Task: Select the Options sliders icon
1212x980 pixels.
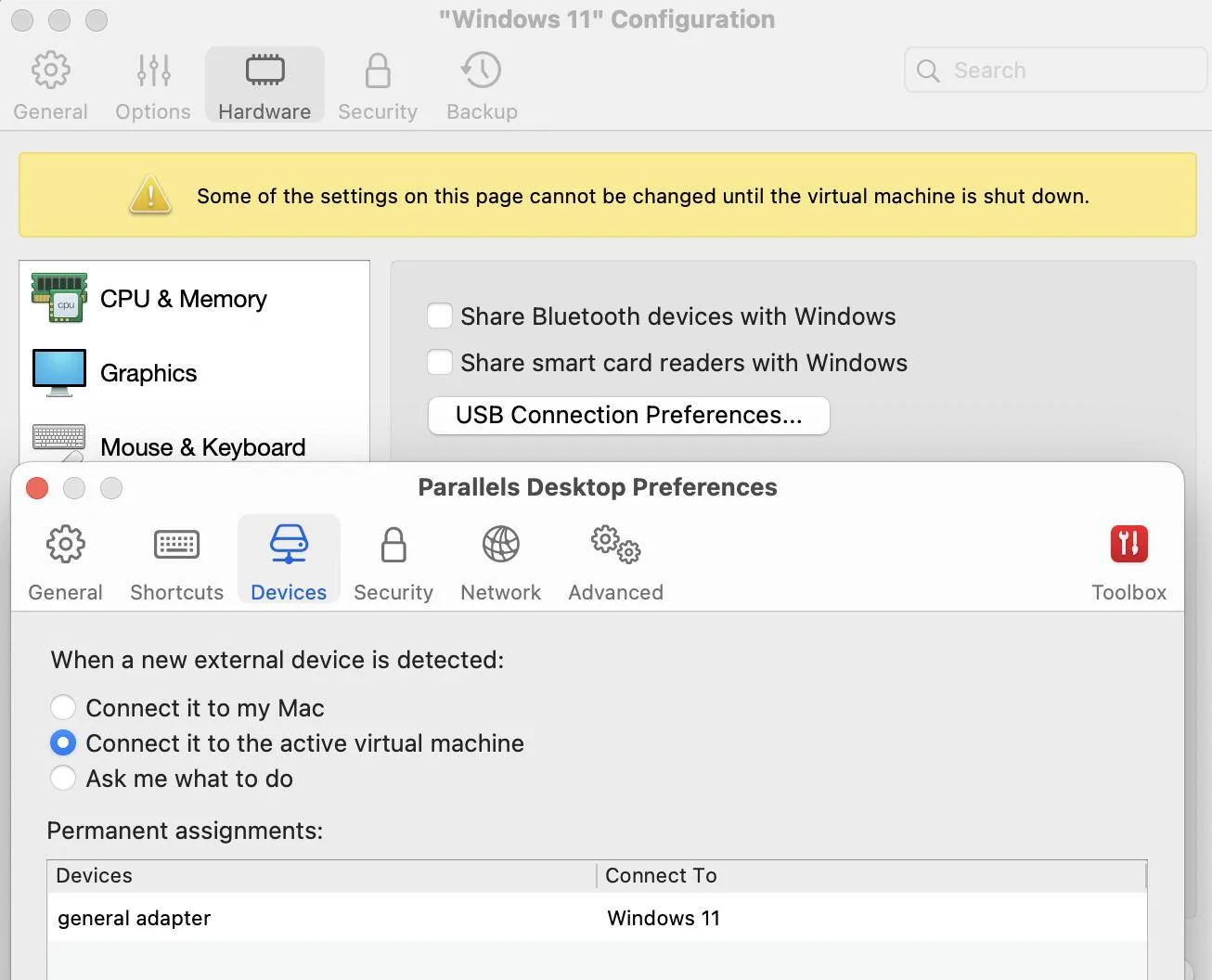Action: [153, 71]
